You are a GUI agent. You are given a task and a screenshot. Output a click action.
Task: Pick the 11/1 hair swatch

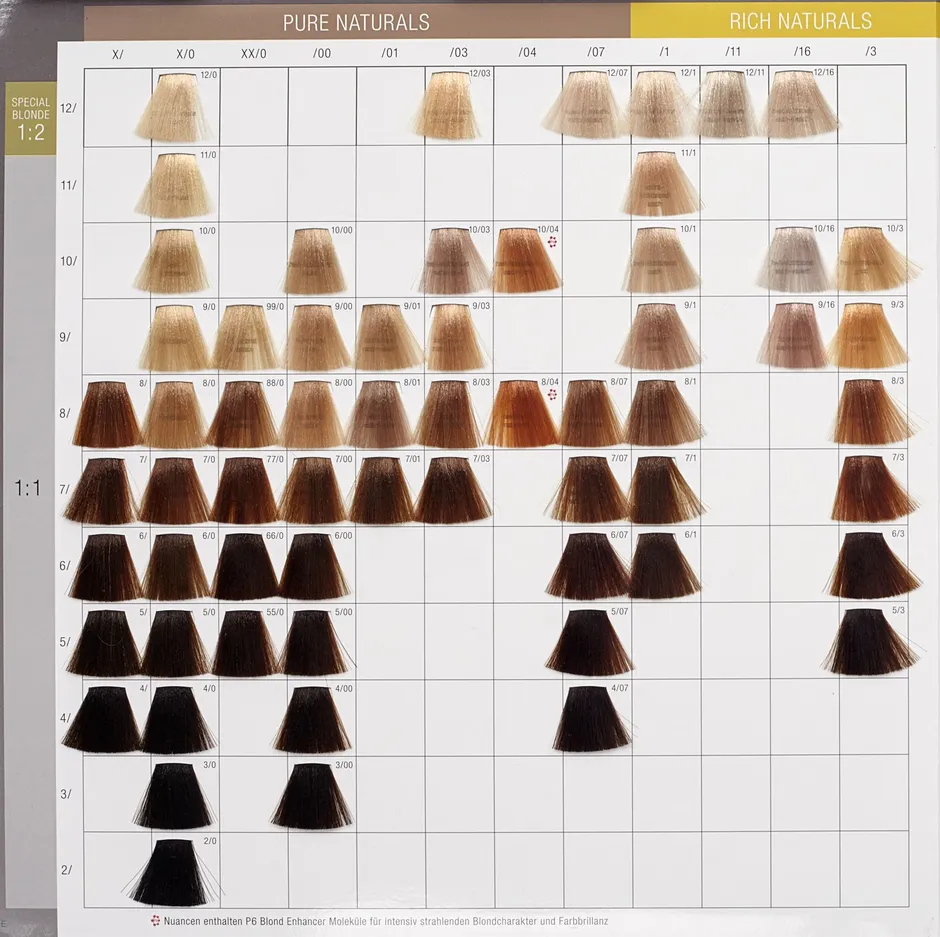pos(661,183)
